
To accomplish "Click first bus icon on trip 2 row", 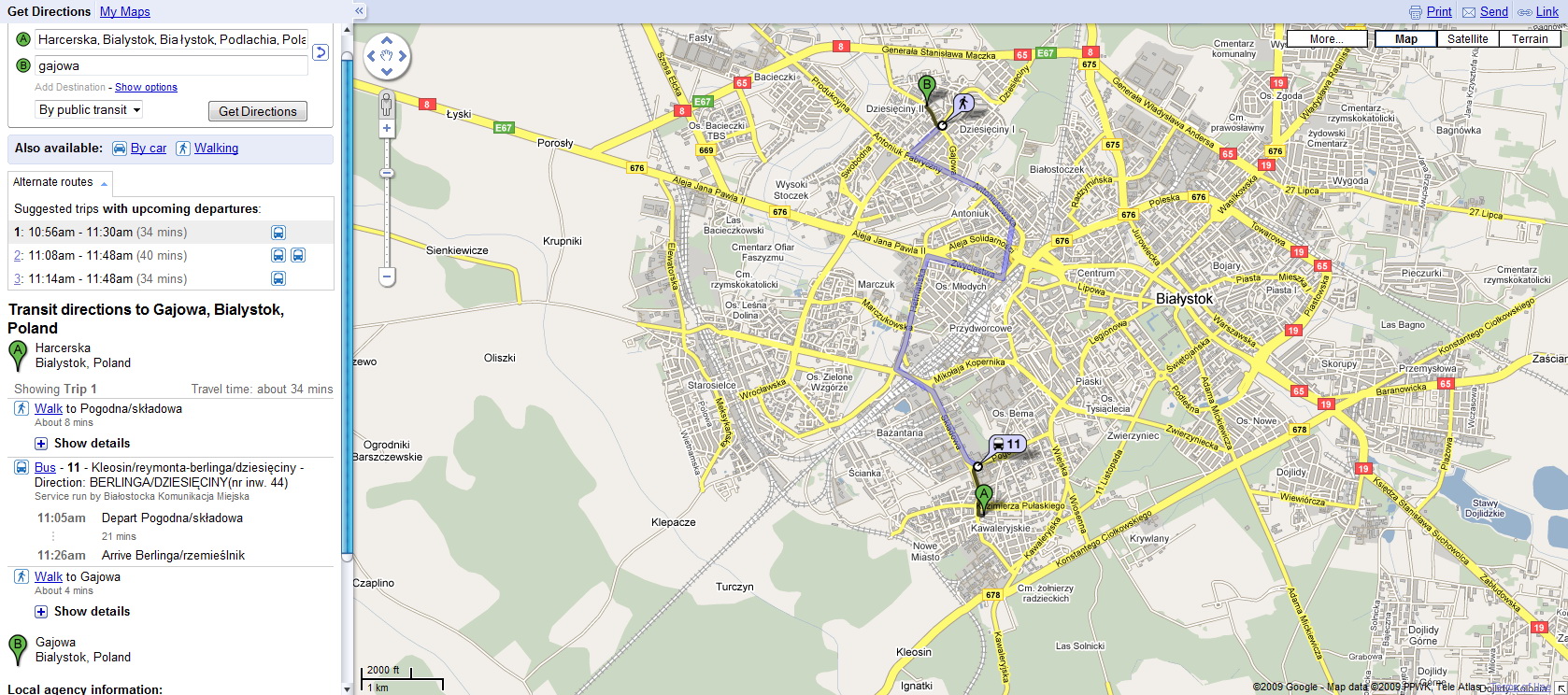I will 278,255.
